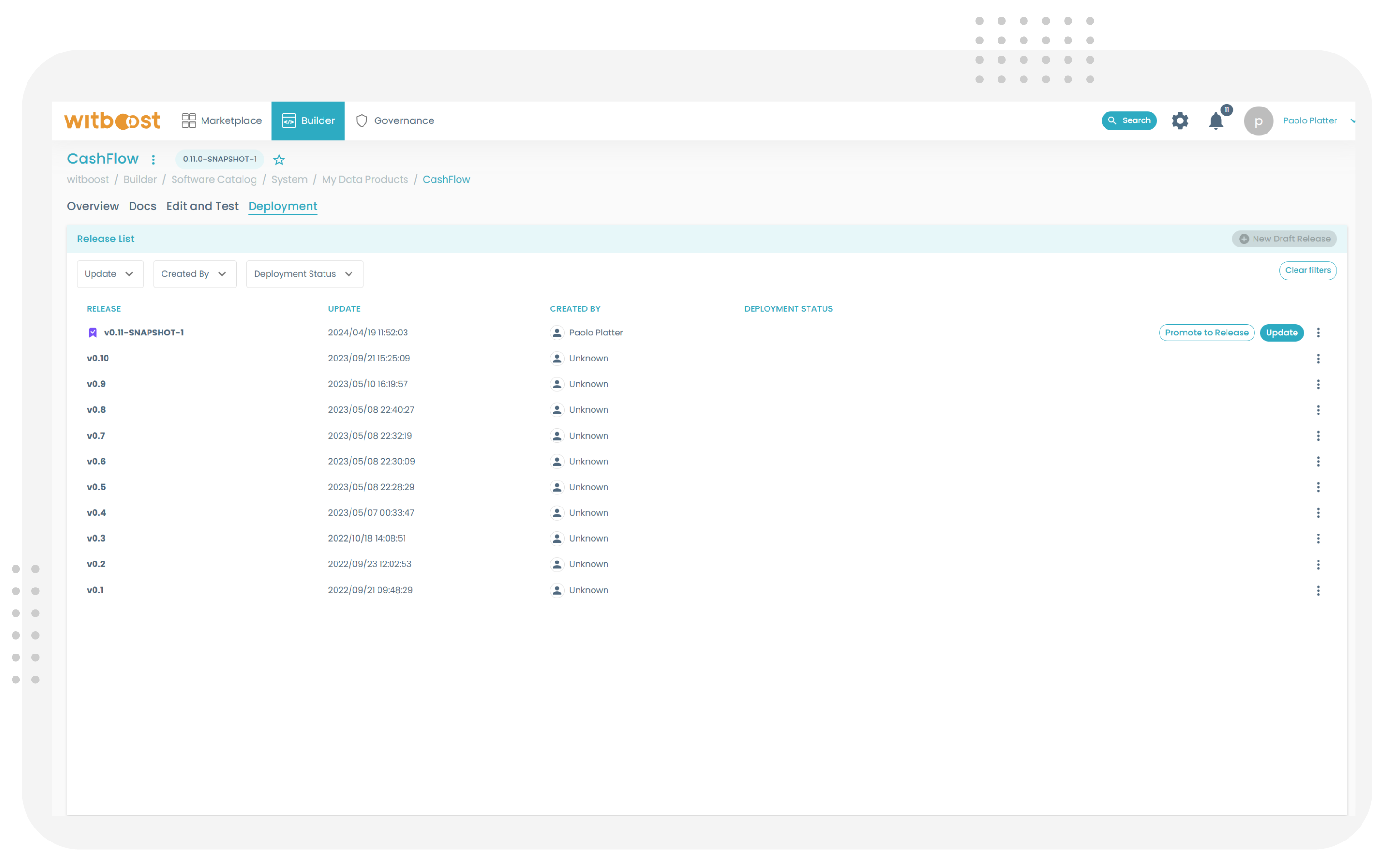Switch to the Overview tab
Screen dimensions: 1389x868
[93, 206]
